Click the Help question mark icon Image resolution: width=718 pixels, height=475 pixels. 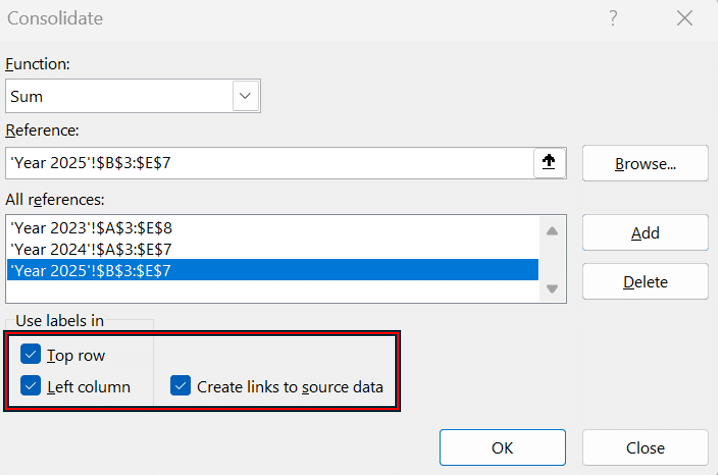[612, 19]
